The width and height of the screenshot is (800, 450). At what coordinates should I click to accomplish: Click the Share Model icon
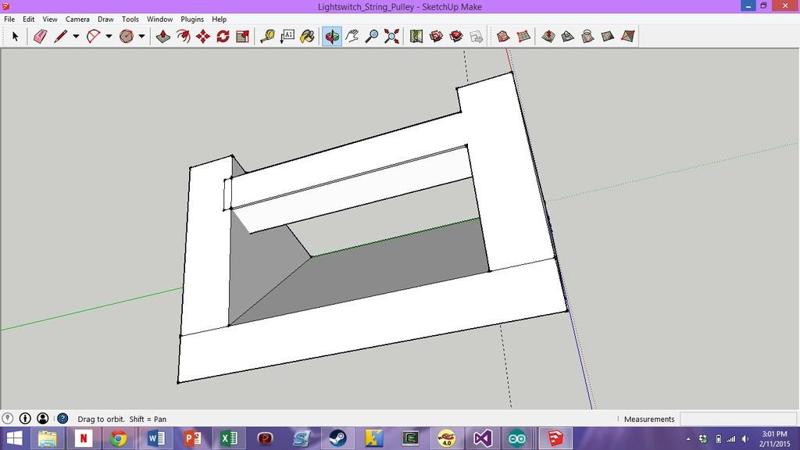click(456, 36)
